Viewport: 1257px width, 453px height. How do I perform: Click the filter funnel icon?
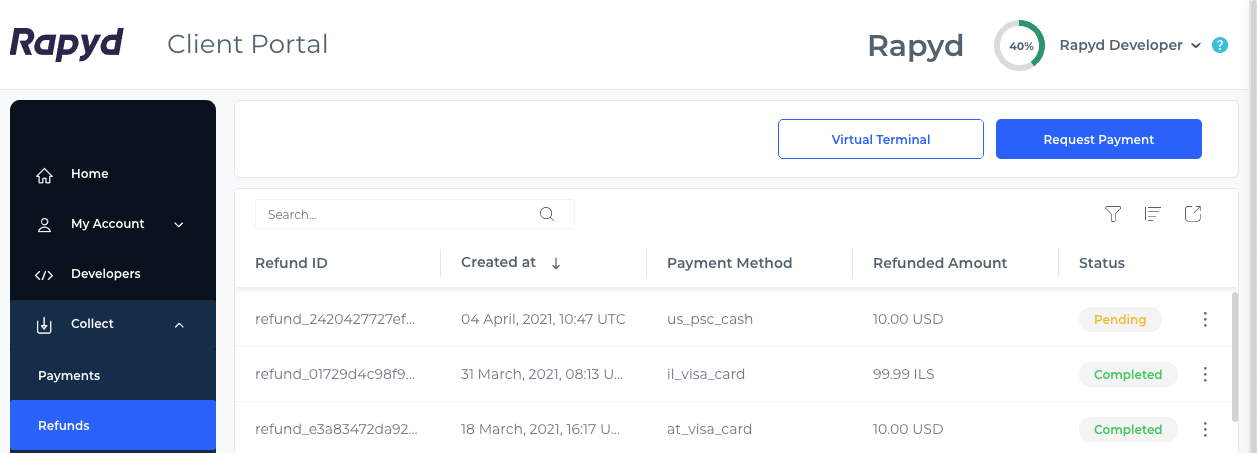pos(1113,214)
